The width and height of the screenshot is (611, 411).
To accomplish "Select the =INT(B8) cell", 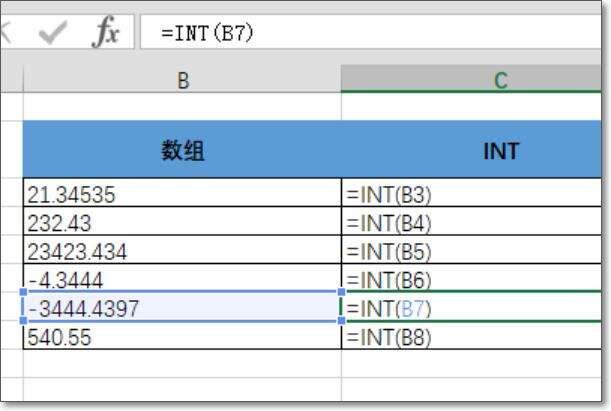I will [471, 336].
